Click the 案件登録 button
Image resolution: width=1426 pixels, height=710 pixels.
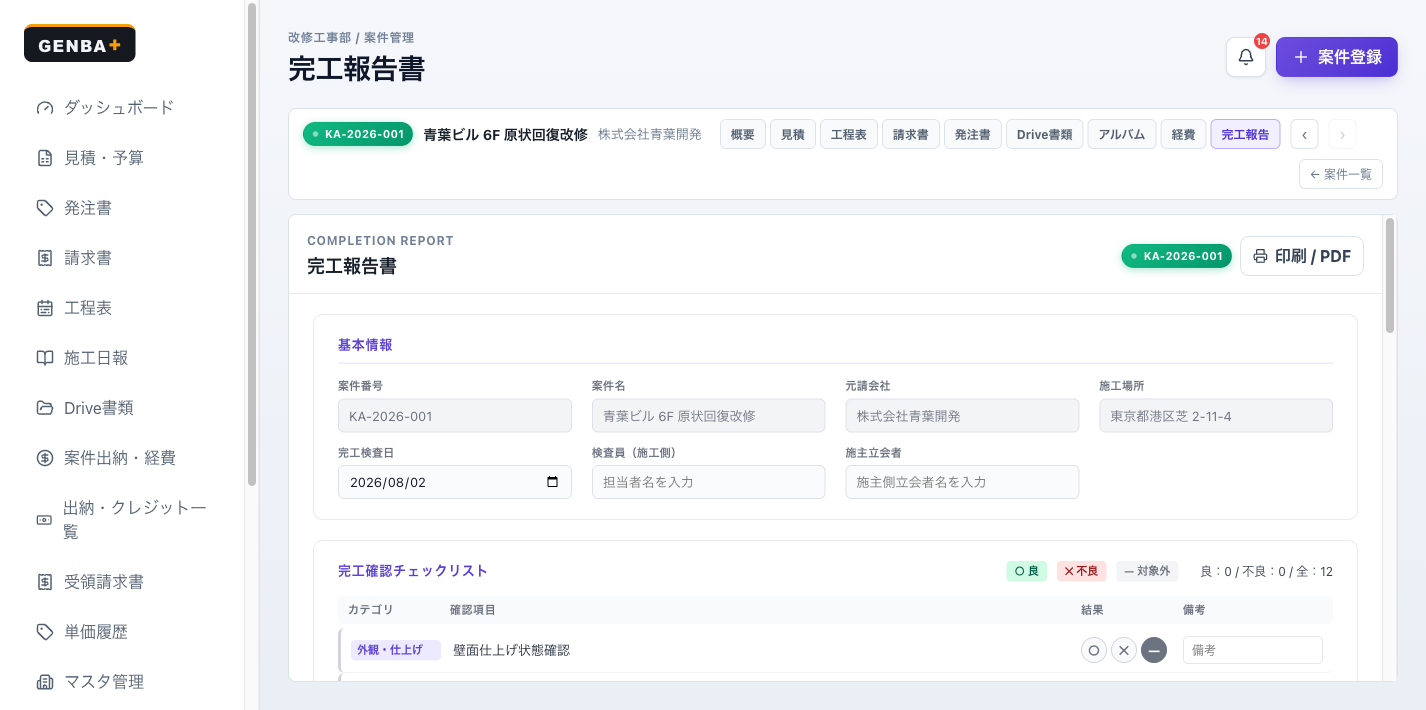1337,57
